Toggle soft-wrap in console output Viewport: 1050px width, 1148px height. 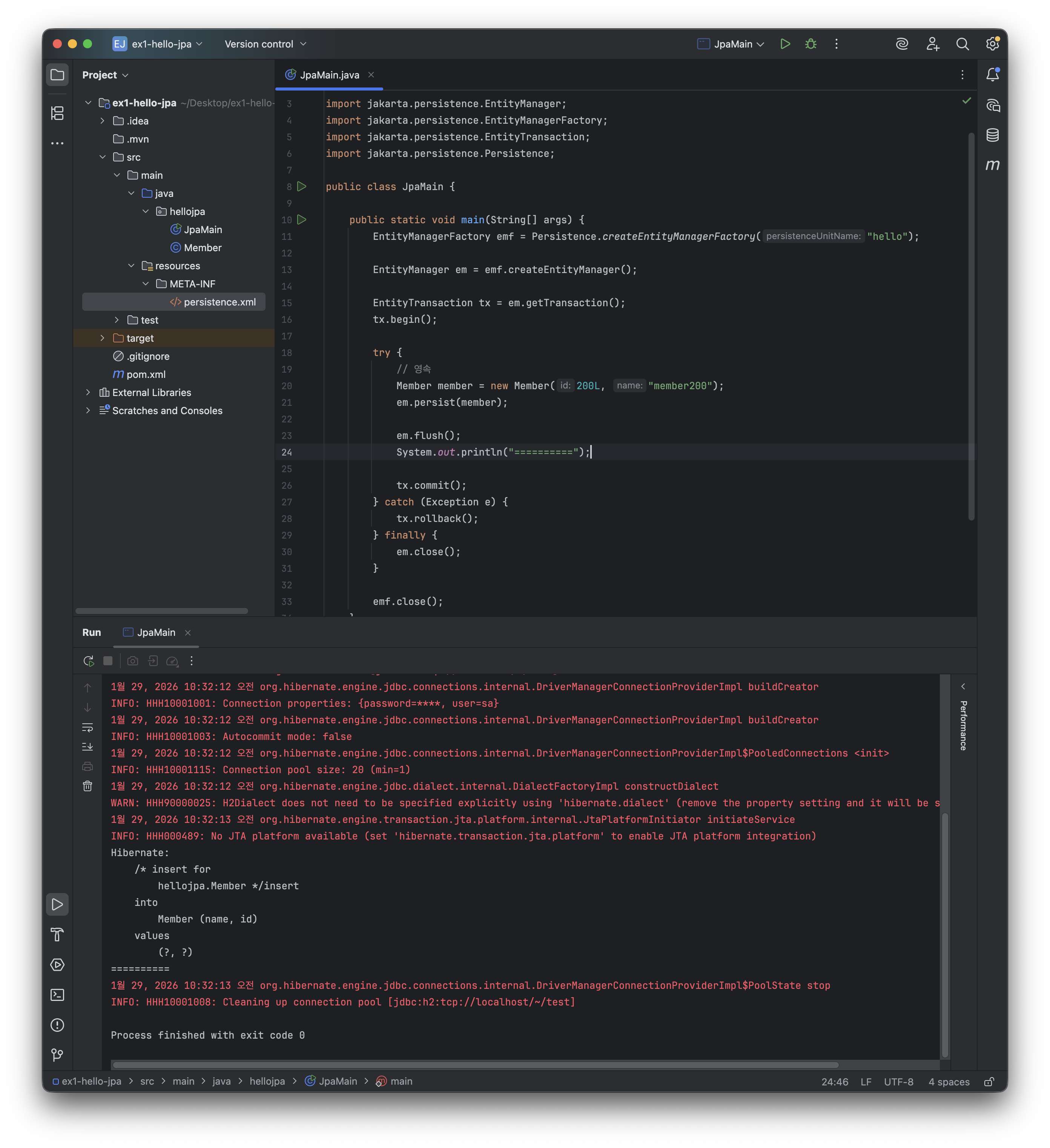(87, 727)
